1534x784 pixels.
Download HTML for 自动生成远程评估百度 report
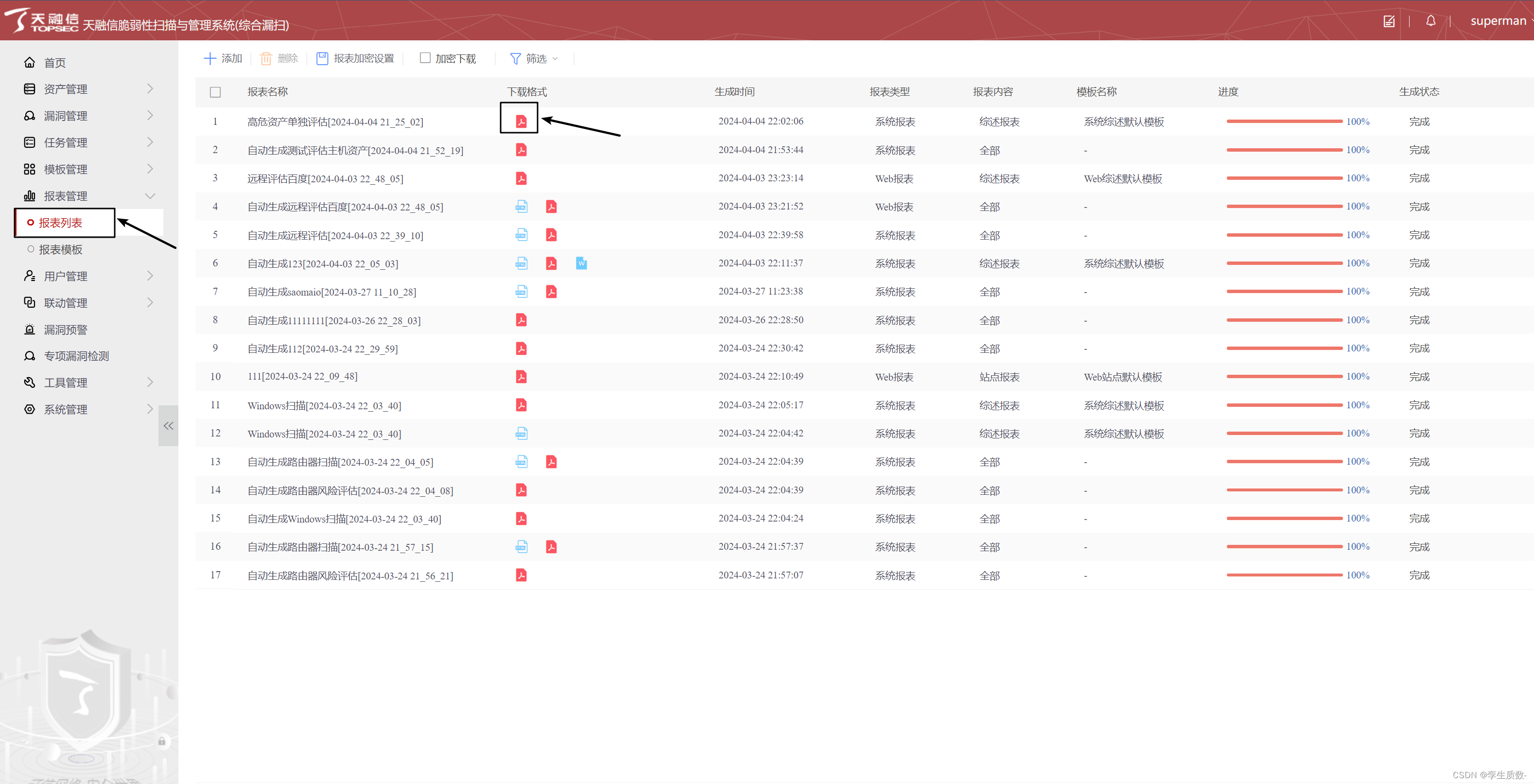point(521,207)
